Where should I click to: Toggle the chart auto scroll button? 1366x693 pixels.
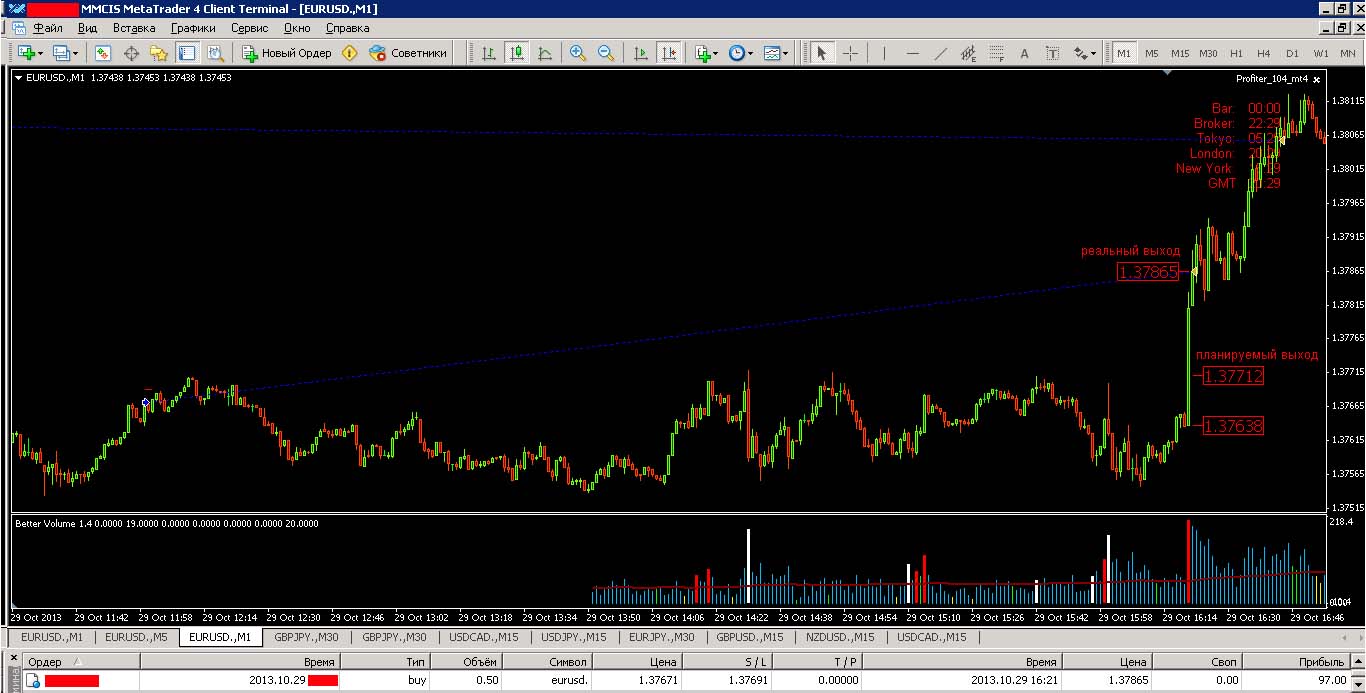coord(640,53)
